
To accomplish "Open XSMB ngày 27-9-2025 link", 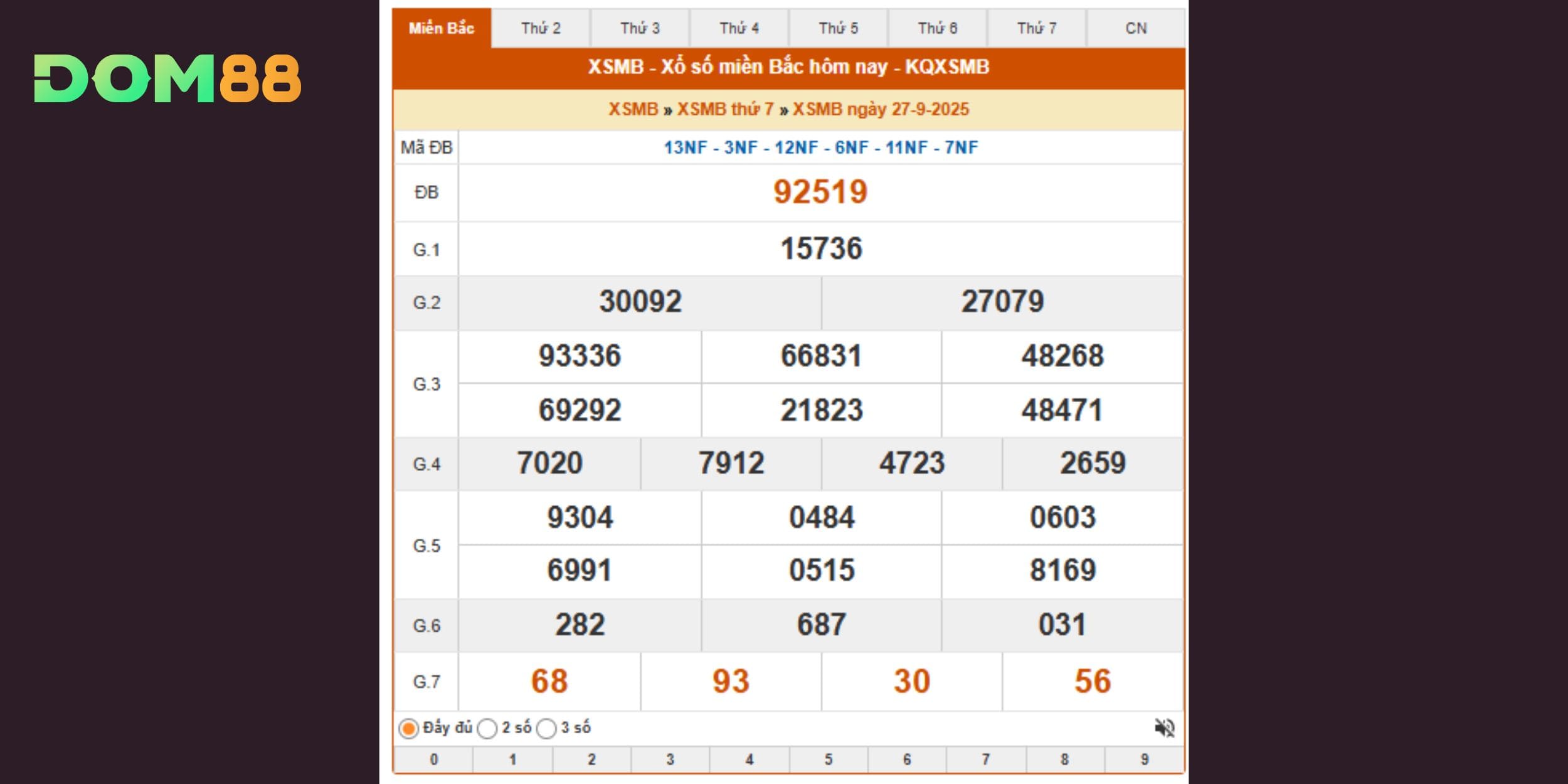I will (x=881, y=109).
